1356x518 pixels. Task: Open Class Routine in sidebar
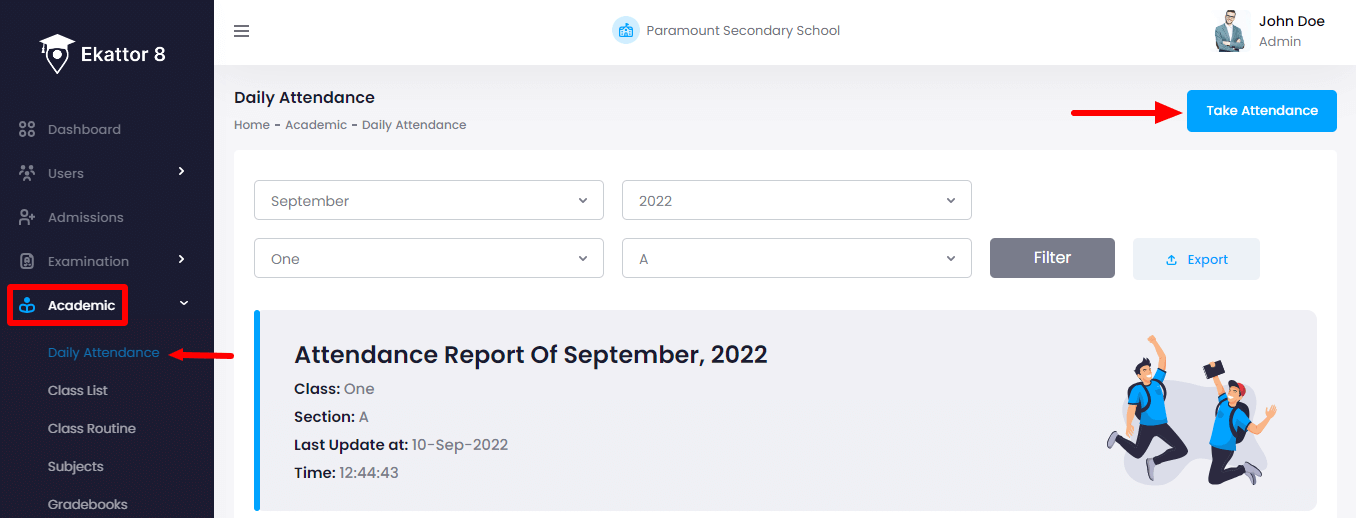click(92, 428)
